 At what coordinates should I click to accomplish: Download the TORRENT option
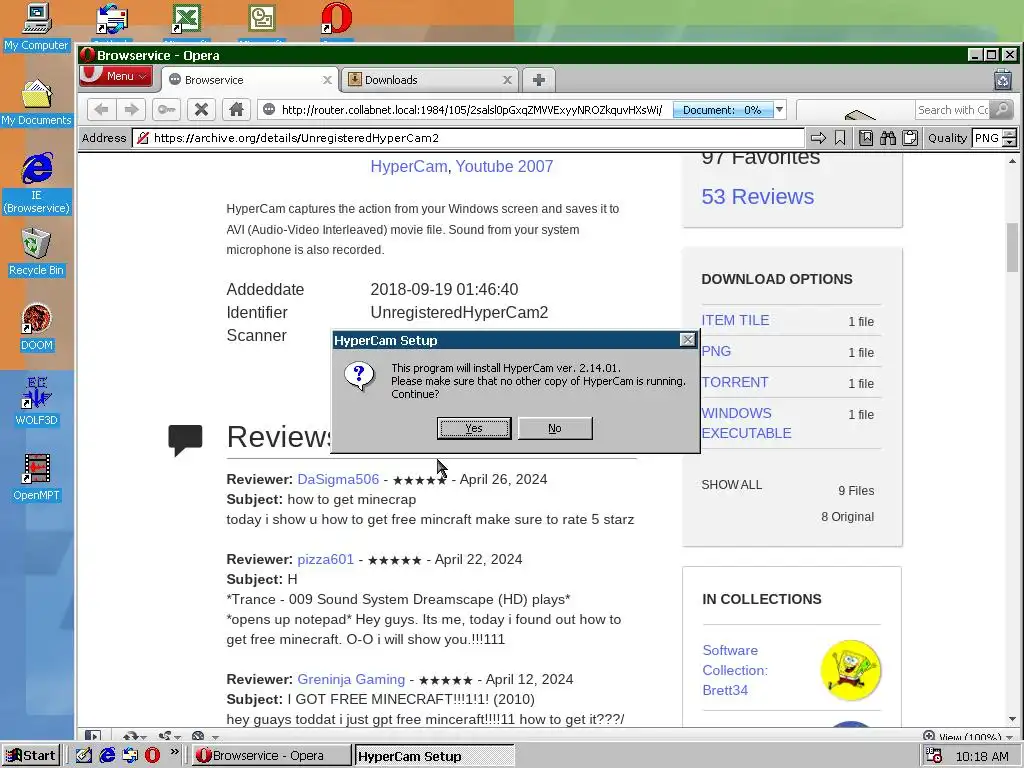click(x=735, y=382)
